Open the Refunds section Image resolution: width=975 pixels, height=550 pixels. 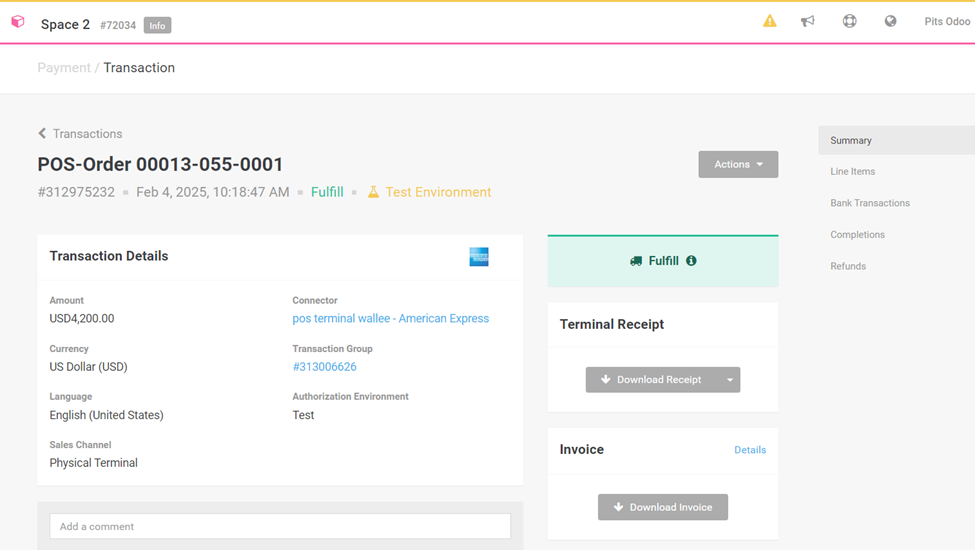click(847, 266)
